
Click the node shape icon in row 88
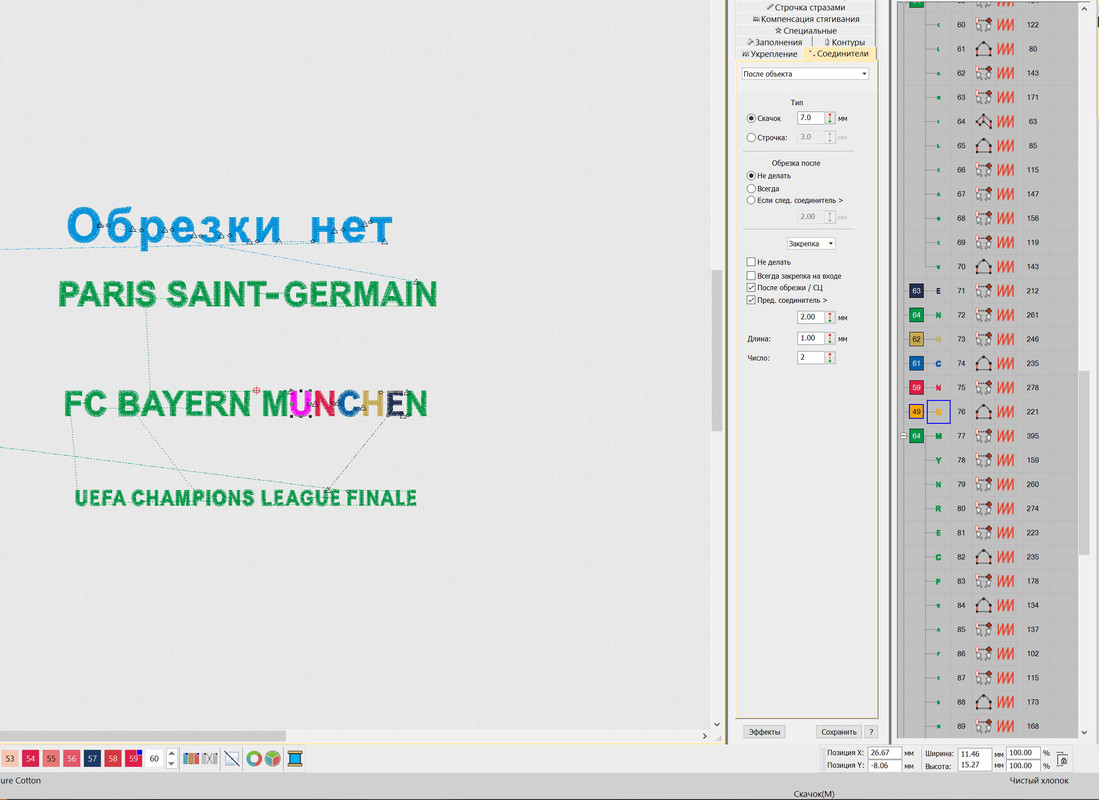983,702
